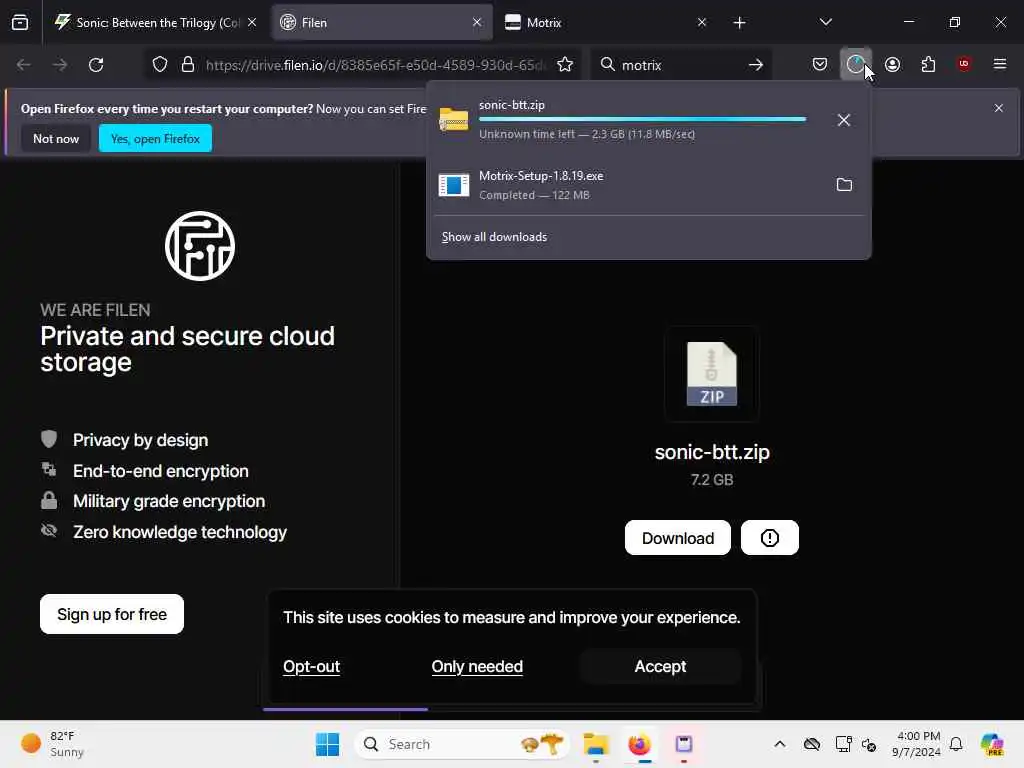Show hidden system tray icons
The width and height of the screenshot is (1024, 768).
[x=780, y=744]
